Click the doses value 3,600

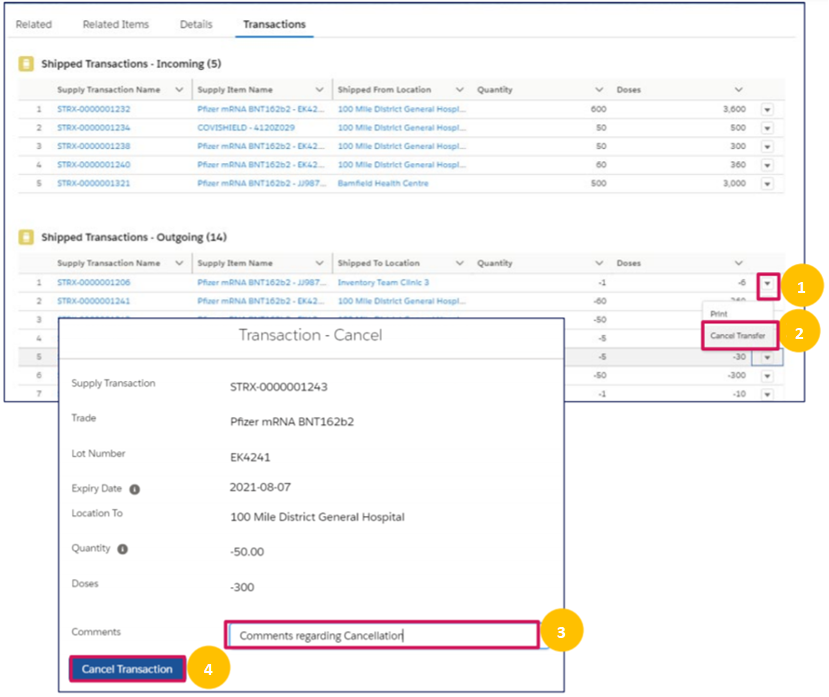coord(734,109)
